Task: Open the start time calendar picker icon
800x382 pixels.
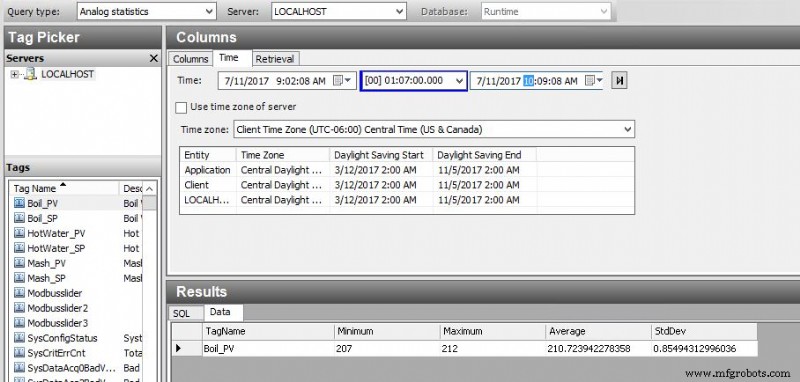Action: click(x=341, y=81)
